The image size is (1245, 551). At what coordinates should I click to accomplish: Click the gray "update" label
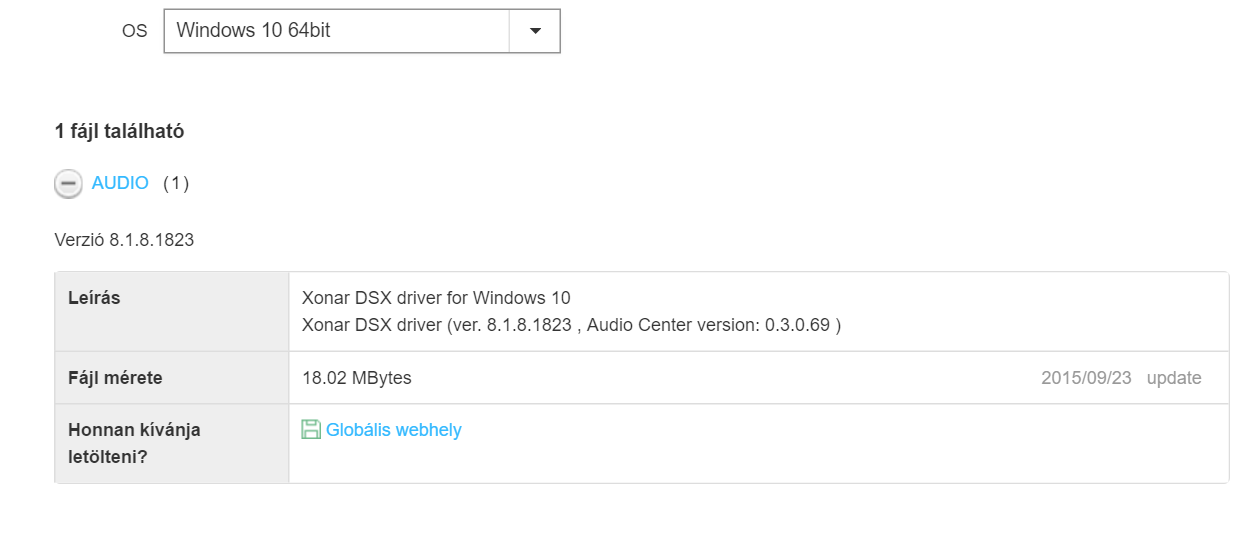1174,378
